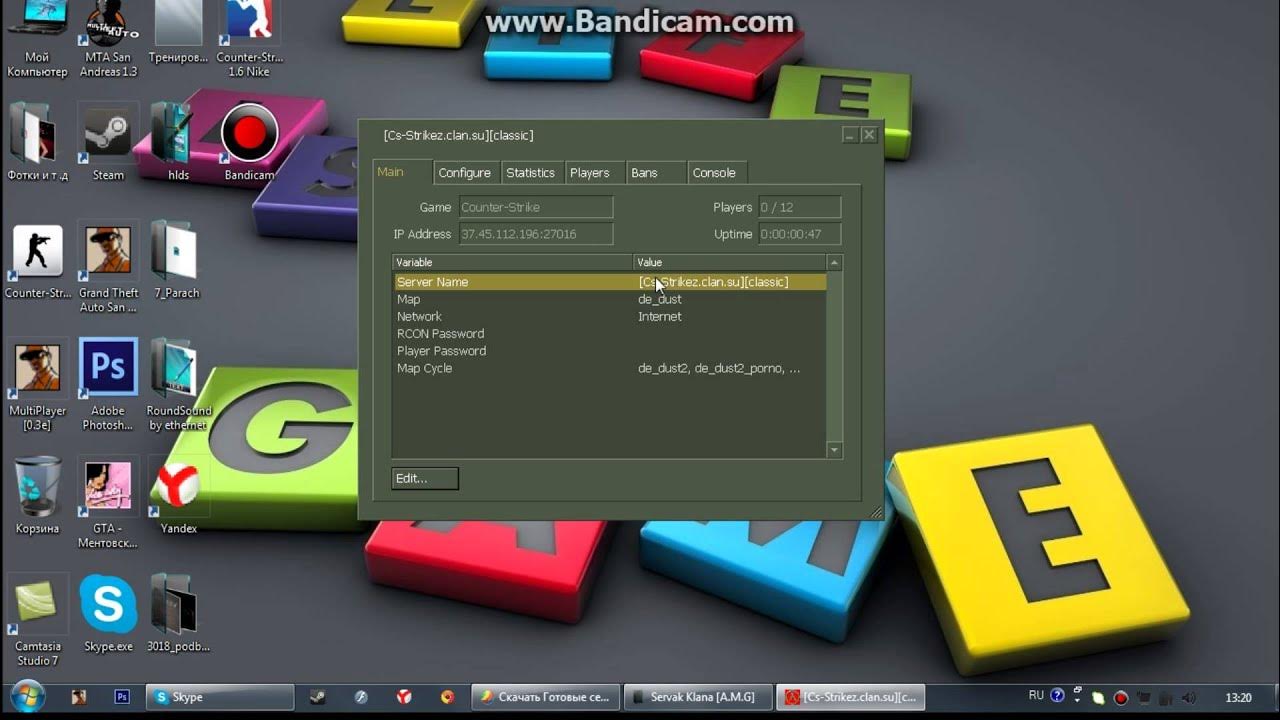The image size is (1280, 720).
Task: Select the Map Cycle row
Action: tap(610, 368)
